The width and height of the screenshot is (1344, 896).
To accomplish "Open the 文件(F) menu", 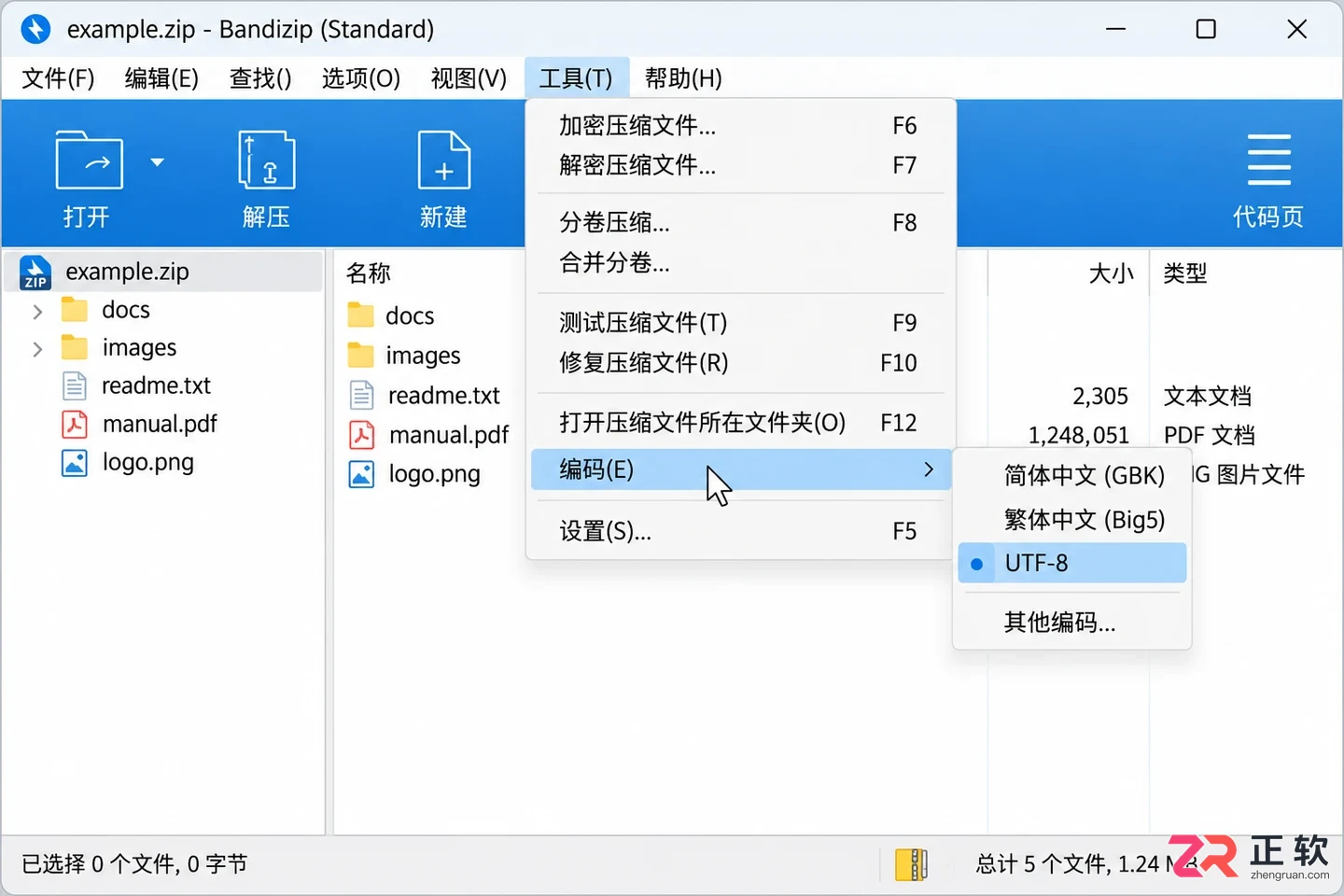I will pos(58,78).
